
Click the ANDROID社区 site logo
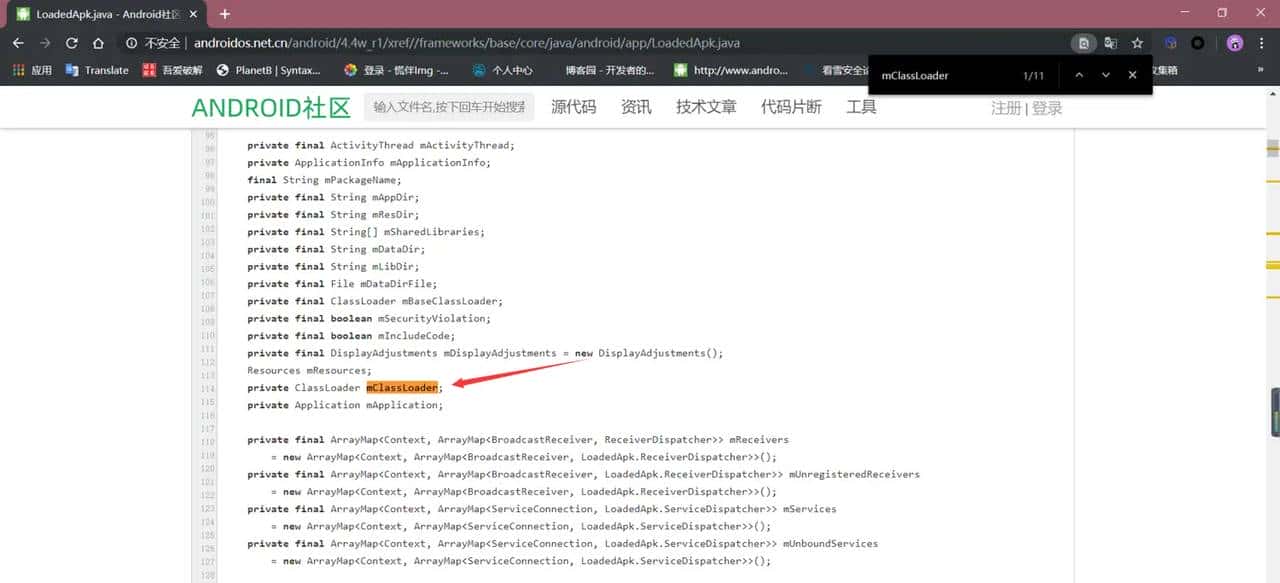tap(271, 108)
